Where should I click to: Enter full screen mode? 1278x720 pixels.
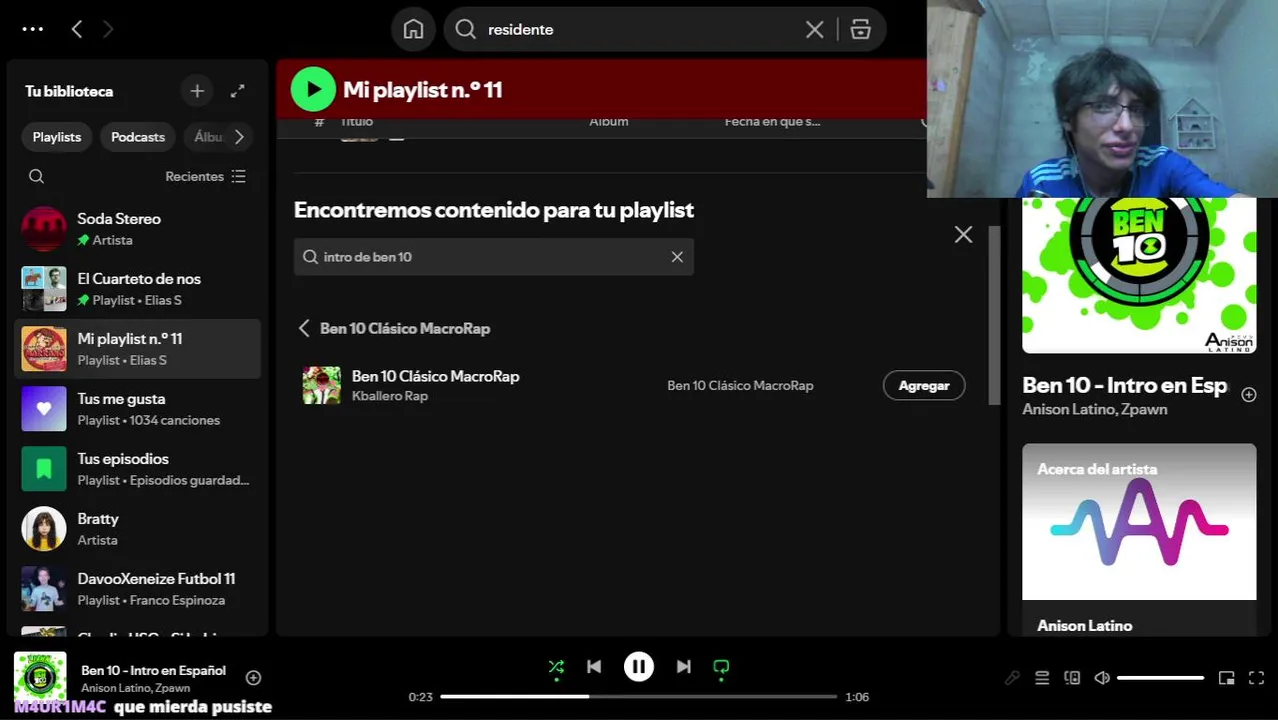pyautogui.click(x=1257, y=678)
